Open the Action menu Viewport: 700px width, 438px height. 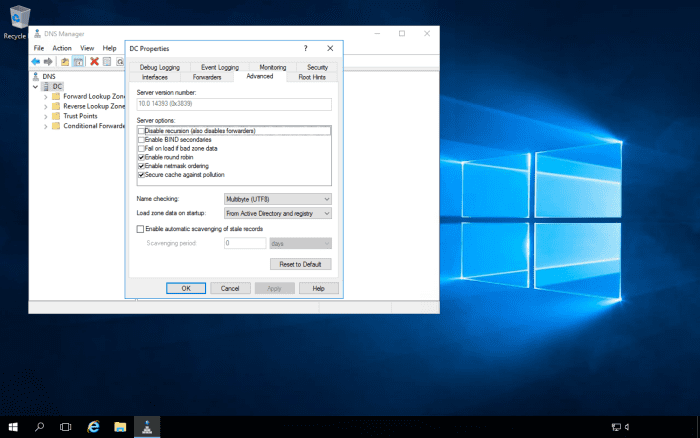(x=62, y=47)
